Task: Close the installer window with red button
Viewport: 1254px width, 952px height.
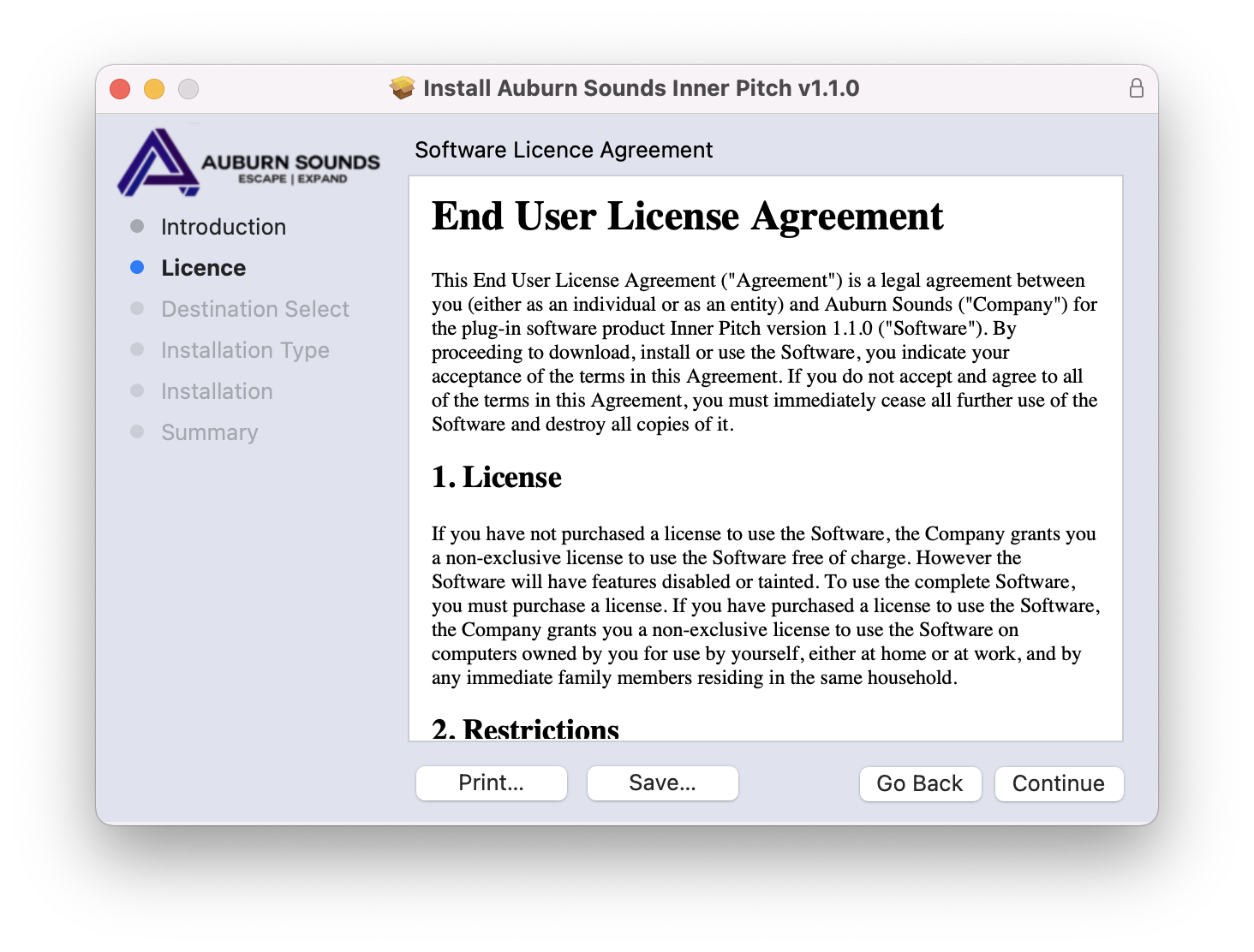Action: click(120, 89)
